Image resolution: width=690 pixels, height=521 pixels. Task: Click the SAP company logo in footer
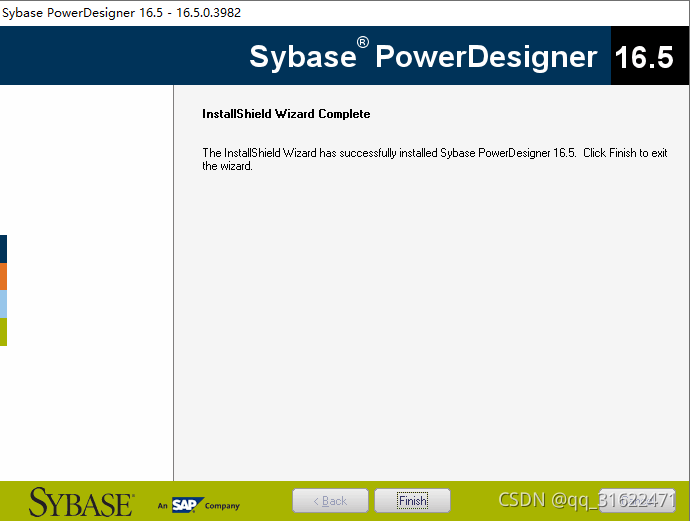click(188, 505)
